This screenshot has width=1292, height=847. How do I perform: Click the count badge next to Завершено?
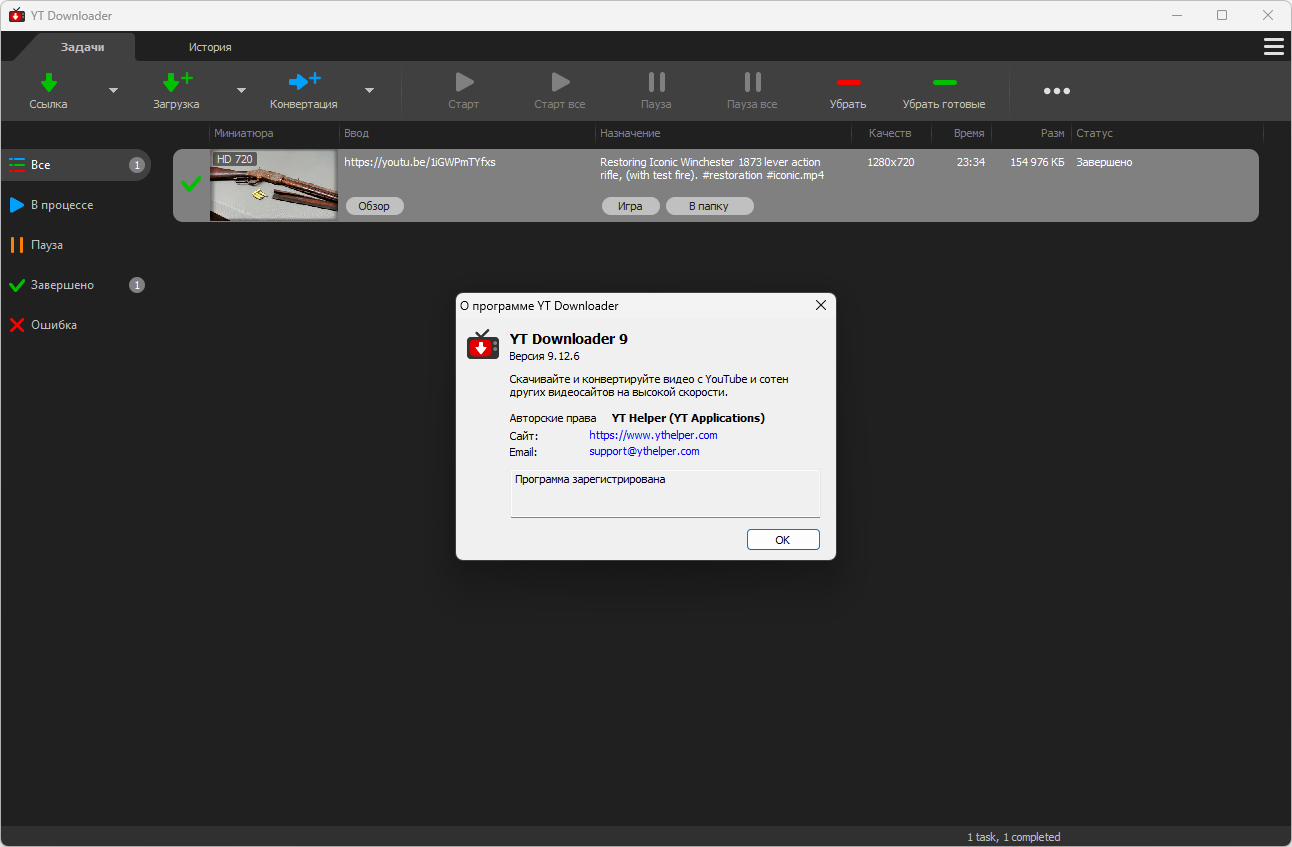(137, 285)
